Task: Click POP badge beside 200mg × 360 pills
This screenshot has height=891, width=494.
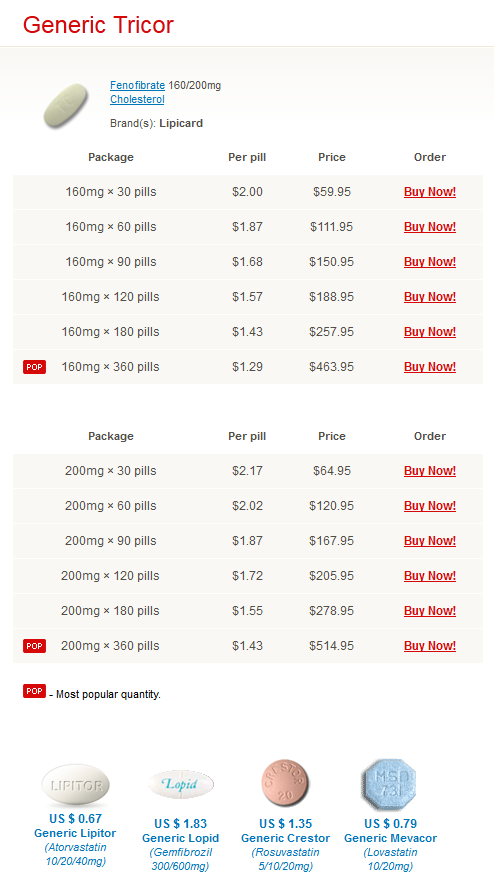Action: click(x=35, y=646)
